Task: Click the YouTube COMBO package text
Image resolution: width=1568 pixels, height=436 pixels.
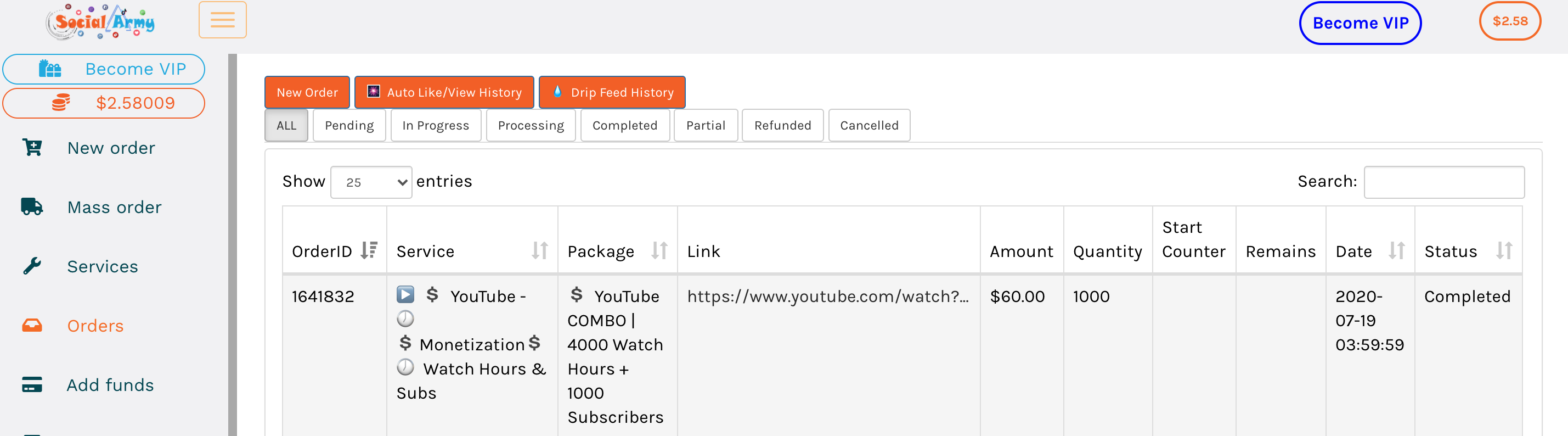Action: point(616,356)
